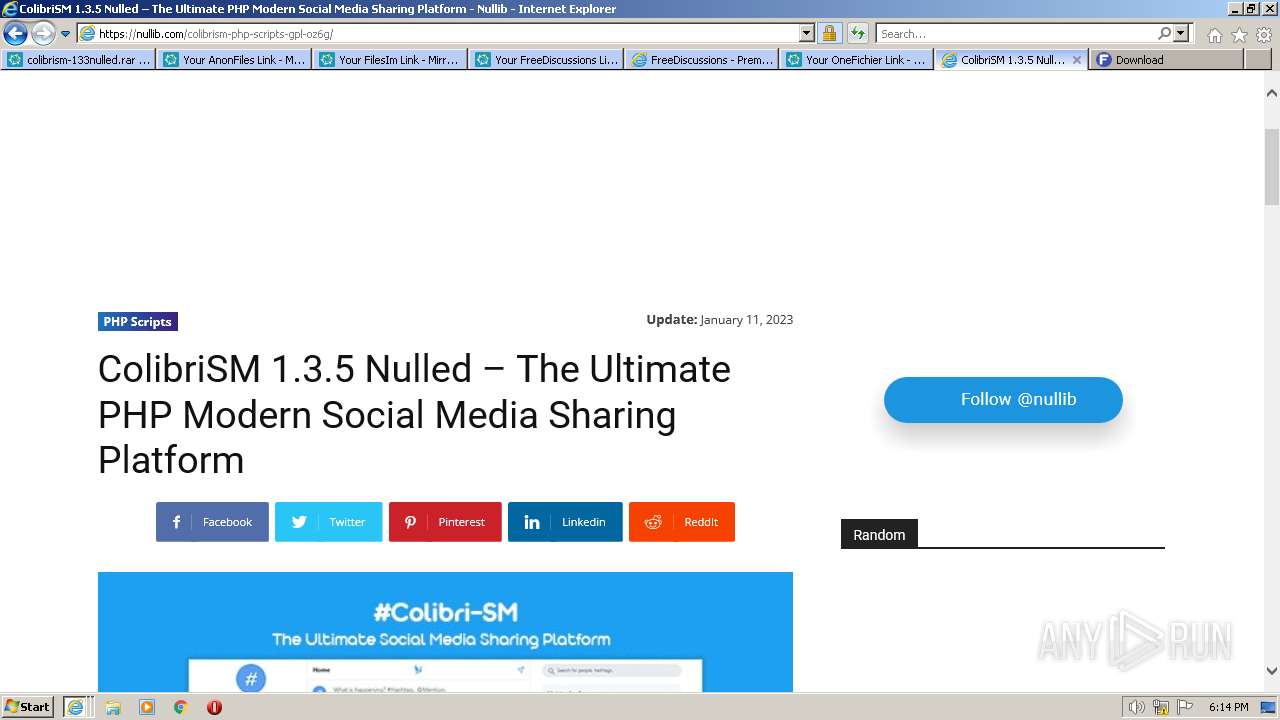Image resolution: width=1280 pixels, height=720 pixels.
Task: Share the article on Facebook
Action: tap(212, 522)
